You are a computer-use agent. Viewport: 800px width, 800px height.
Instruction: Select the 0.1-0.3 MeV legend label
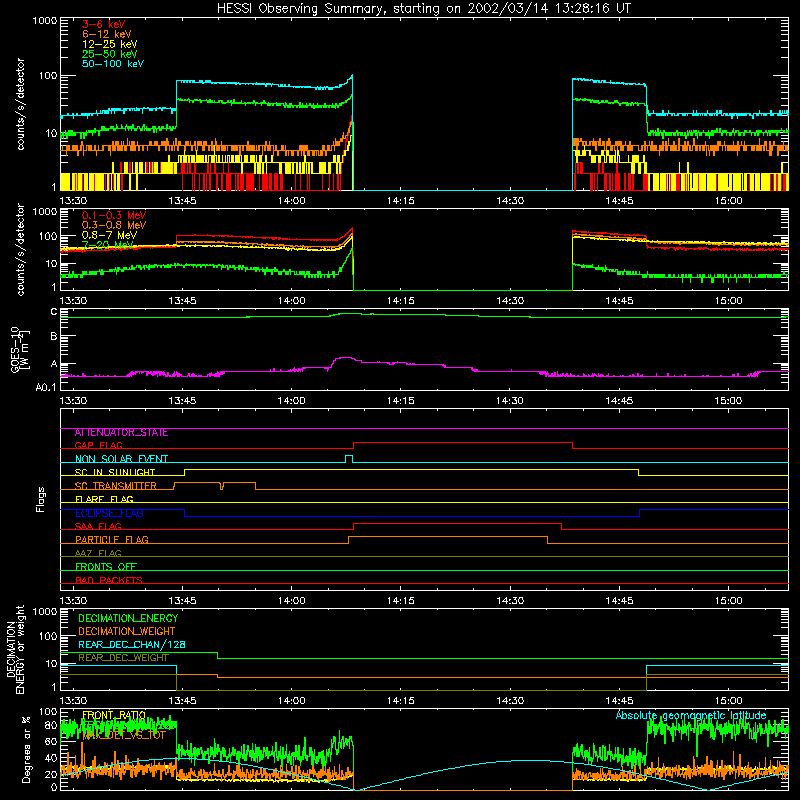click(x=114, y=215)
